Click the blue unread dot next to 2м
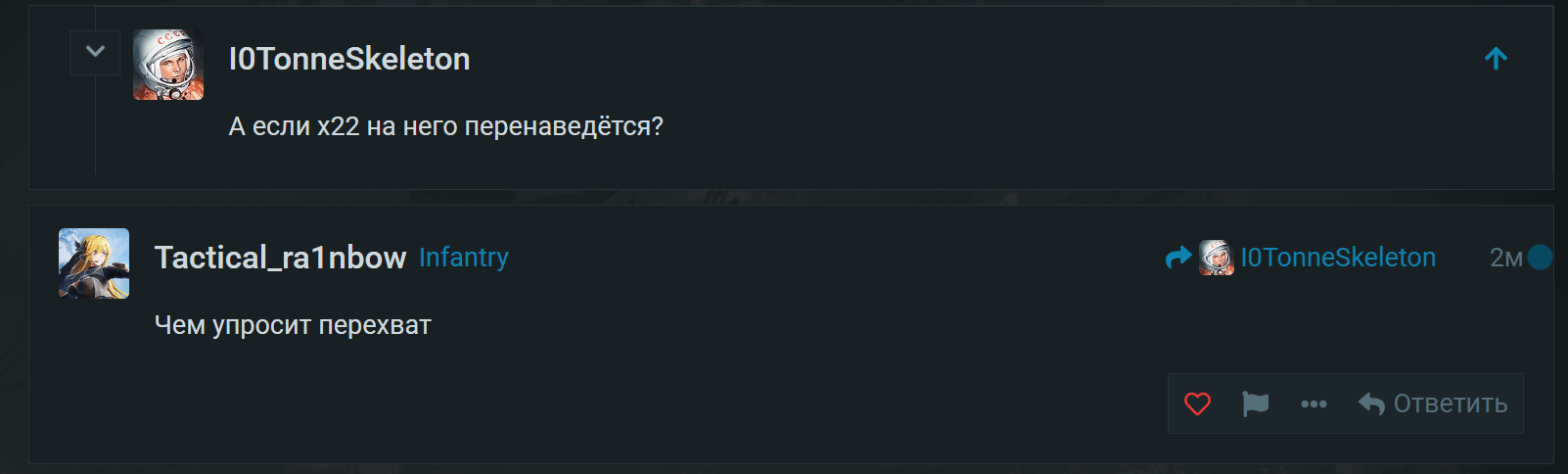1568x474 pixels. click(1540, 258)
